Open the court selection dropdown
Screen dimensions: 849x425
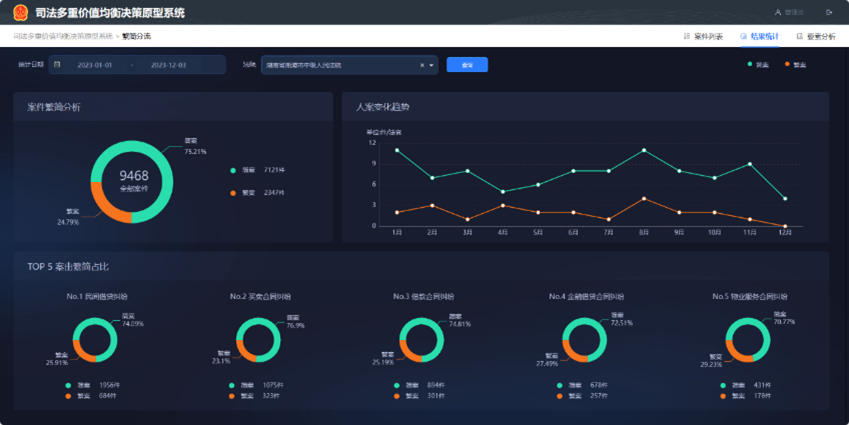[340, 65]
